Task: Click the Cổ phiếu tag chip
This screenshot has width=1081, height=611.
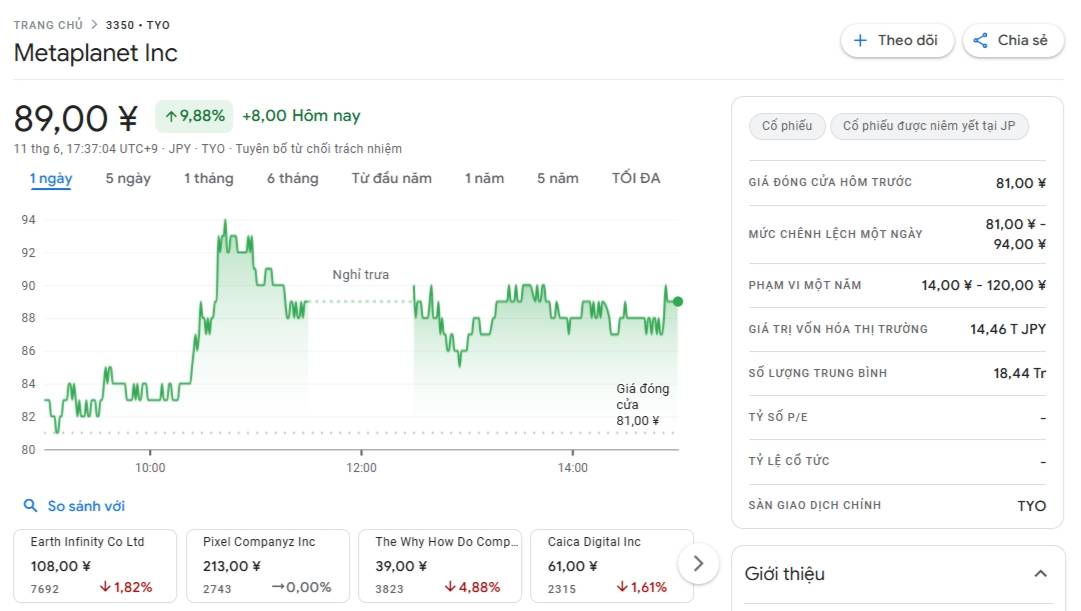Action: [787, 126]
